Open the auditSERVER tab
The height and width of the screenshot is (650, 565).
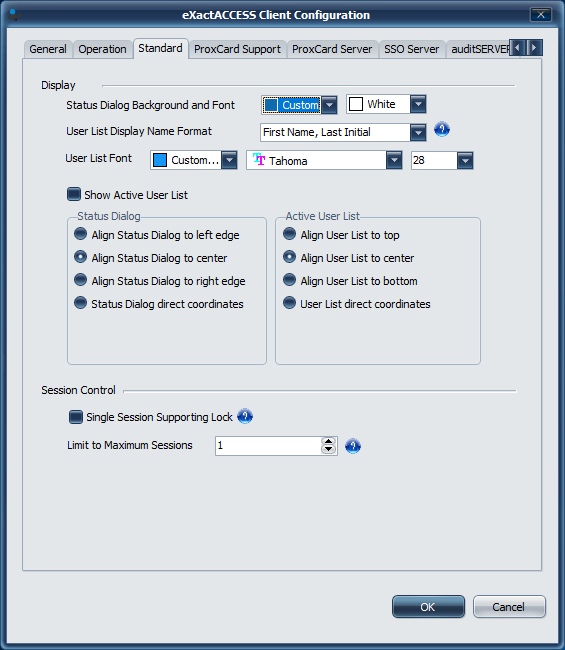[478, 49]
